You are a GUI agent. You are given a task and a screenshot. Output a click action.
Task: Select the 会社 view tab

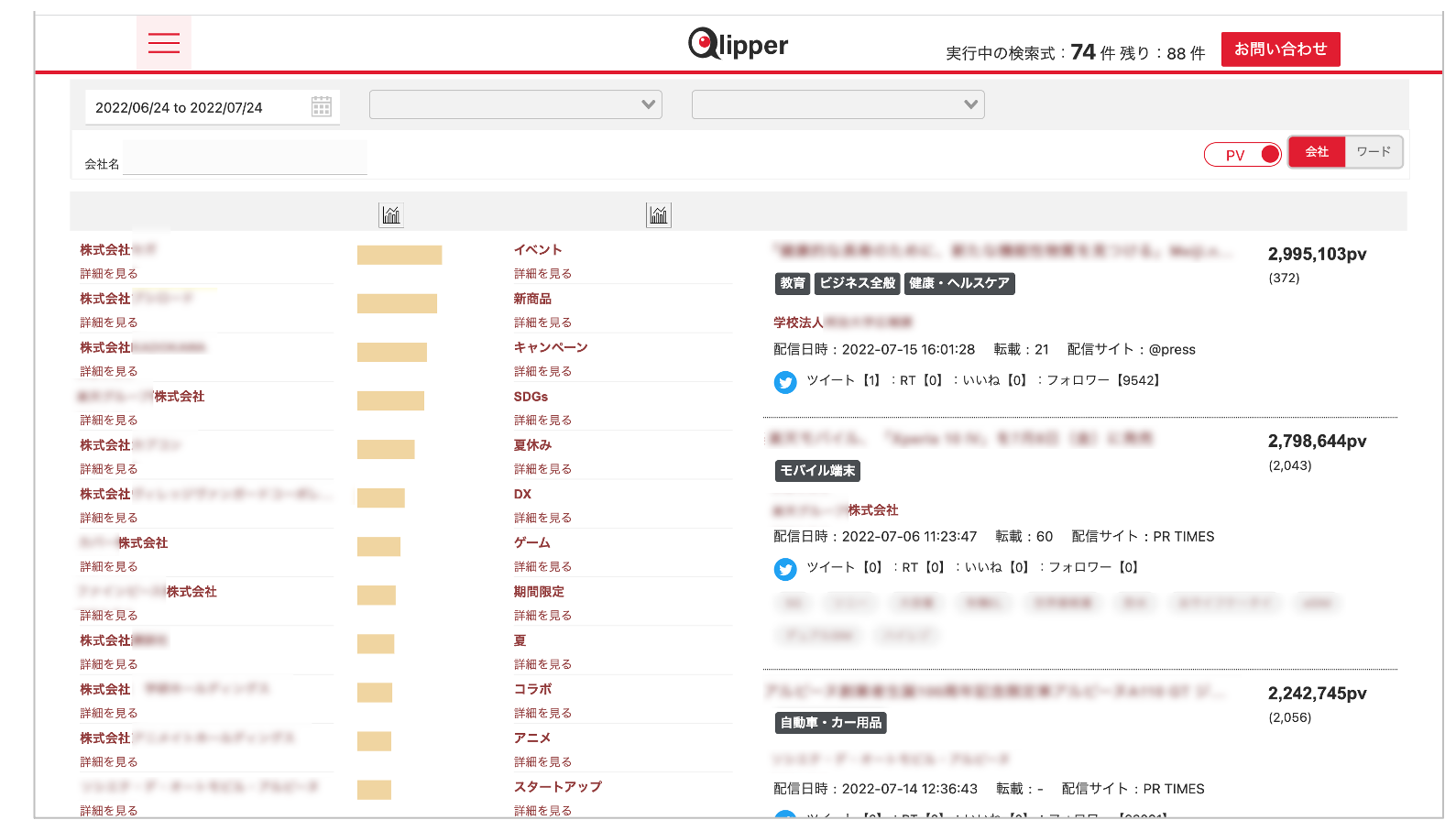coord(1317,152)
